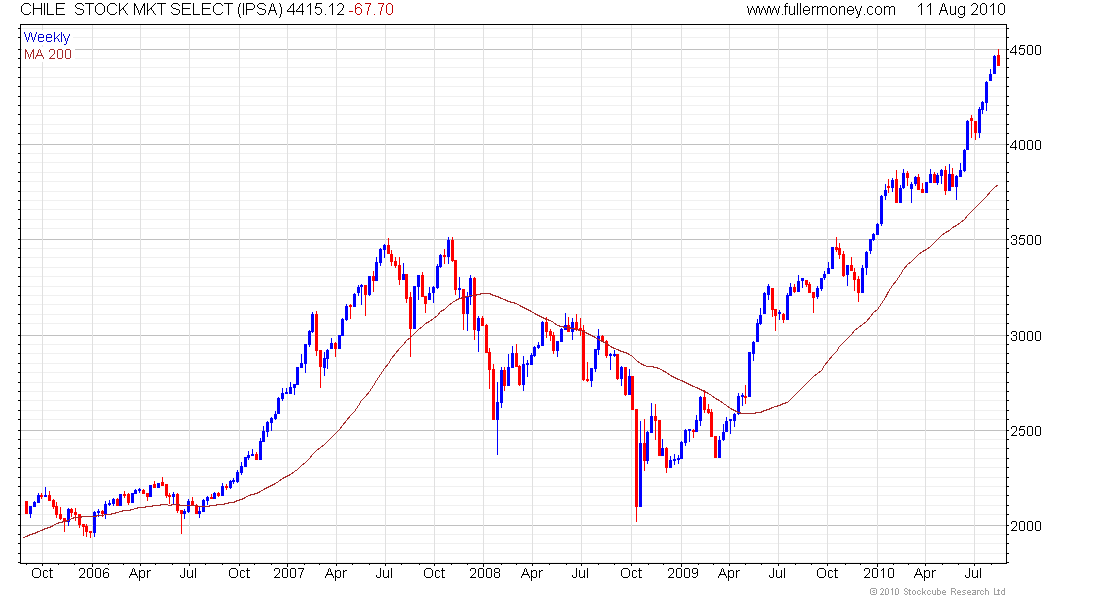Click the 4000 price axis label
Image resolution: width=1100 pixels, height=600 pixels.
pyautogui.click(x=1026, y=145)
